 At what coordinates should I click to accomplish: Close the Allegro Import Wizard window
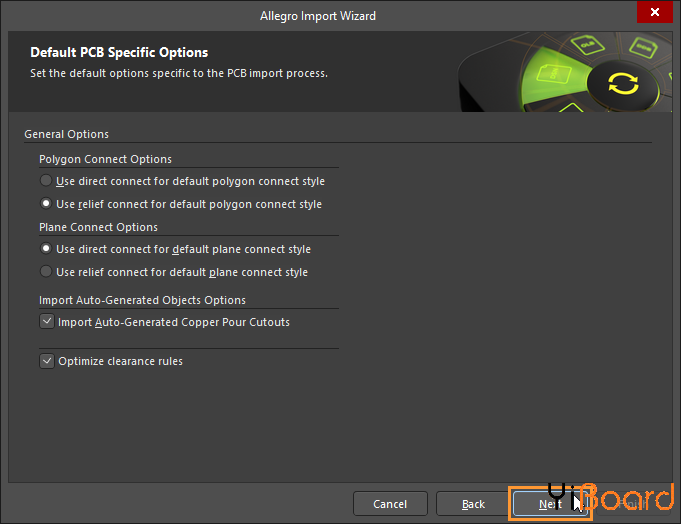[655, 12]
